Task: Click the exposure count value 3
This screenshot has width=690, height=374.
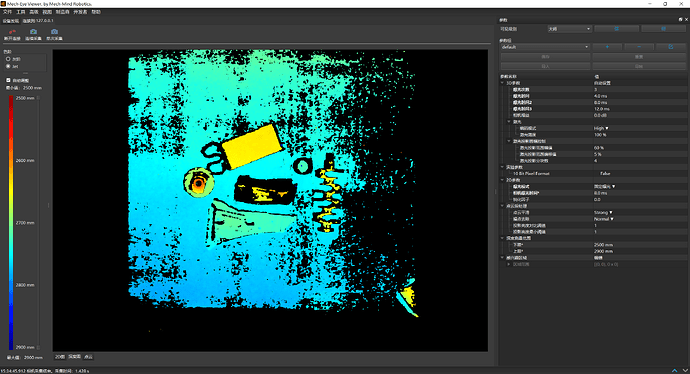Action: click(595, 89)
